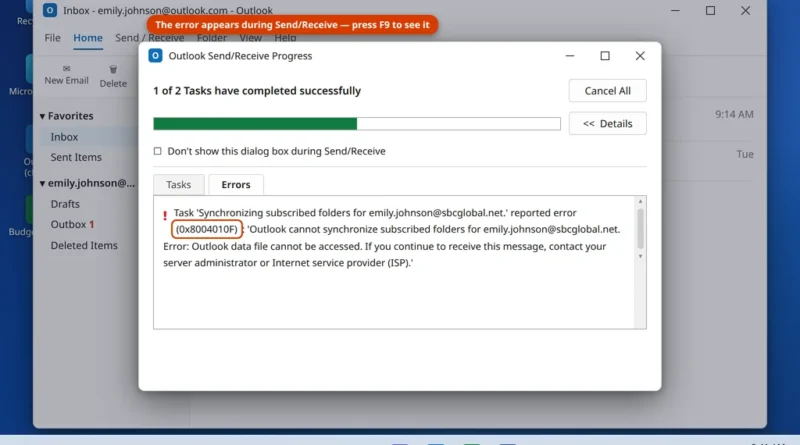The image size is (800, 445).
Task: Click the error list scroll-down arrow
Action: tap(640, 256)
